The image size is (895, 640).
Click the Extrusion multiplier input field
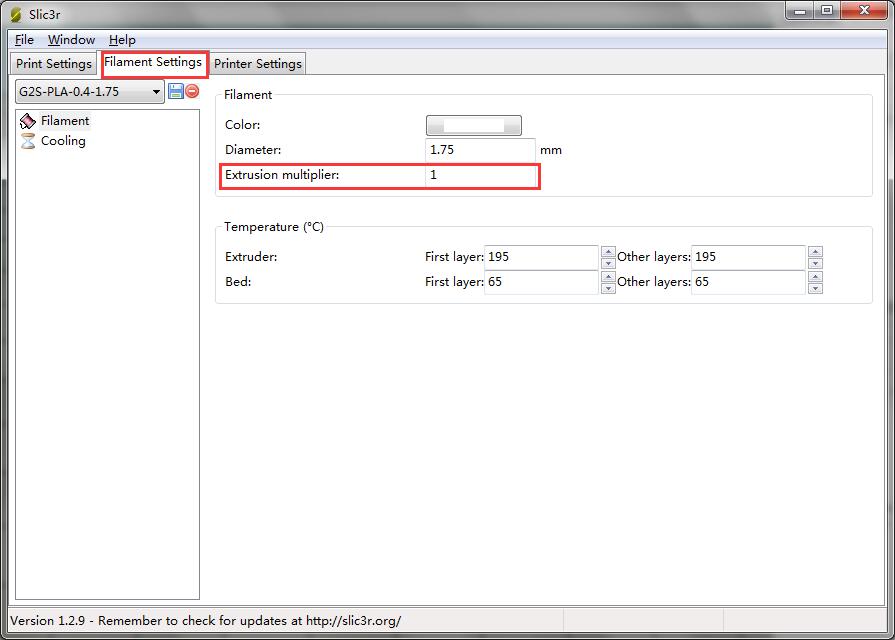(x=481, y=175)
